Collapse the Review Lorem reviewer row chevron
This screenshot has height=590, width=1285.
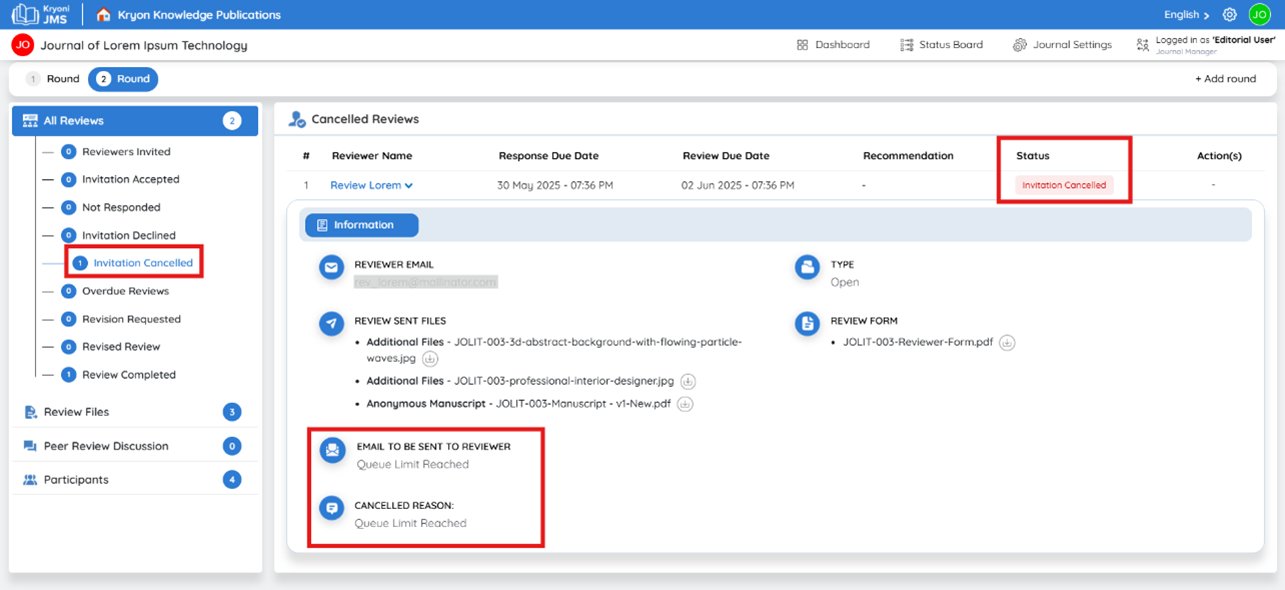tap(409, 185)
